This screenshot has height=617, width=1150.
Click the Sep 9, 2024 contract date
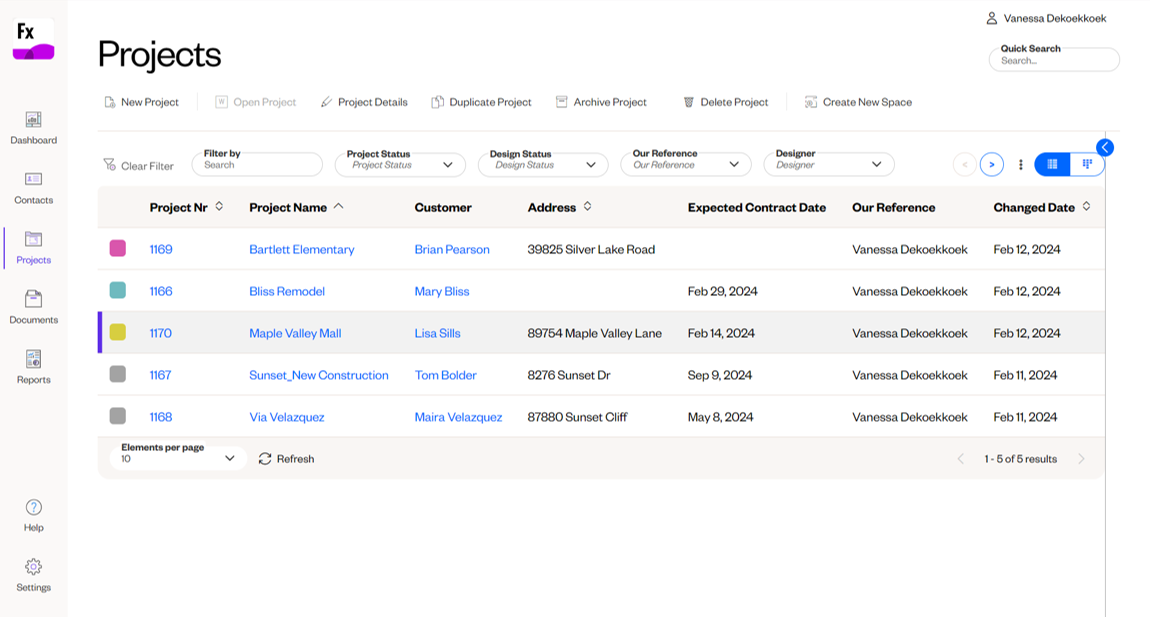click(719, 375)
